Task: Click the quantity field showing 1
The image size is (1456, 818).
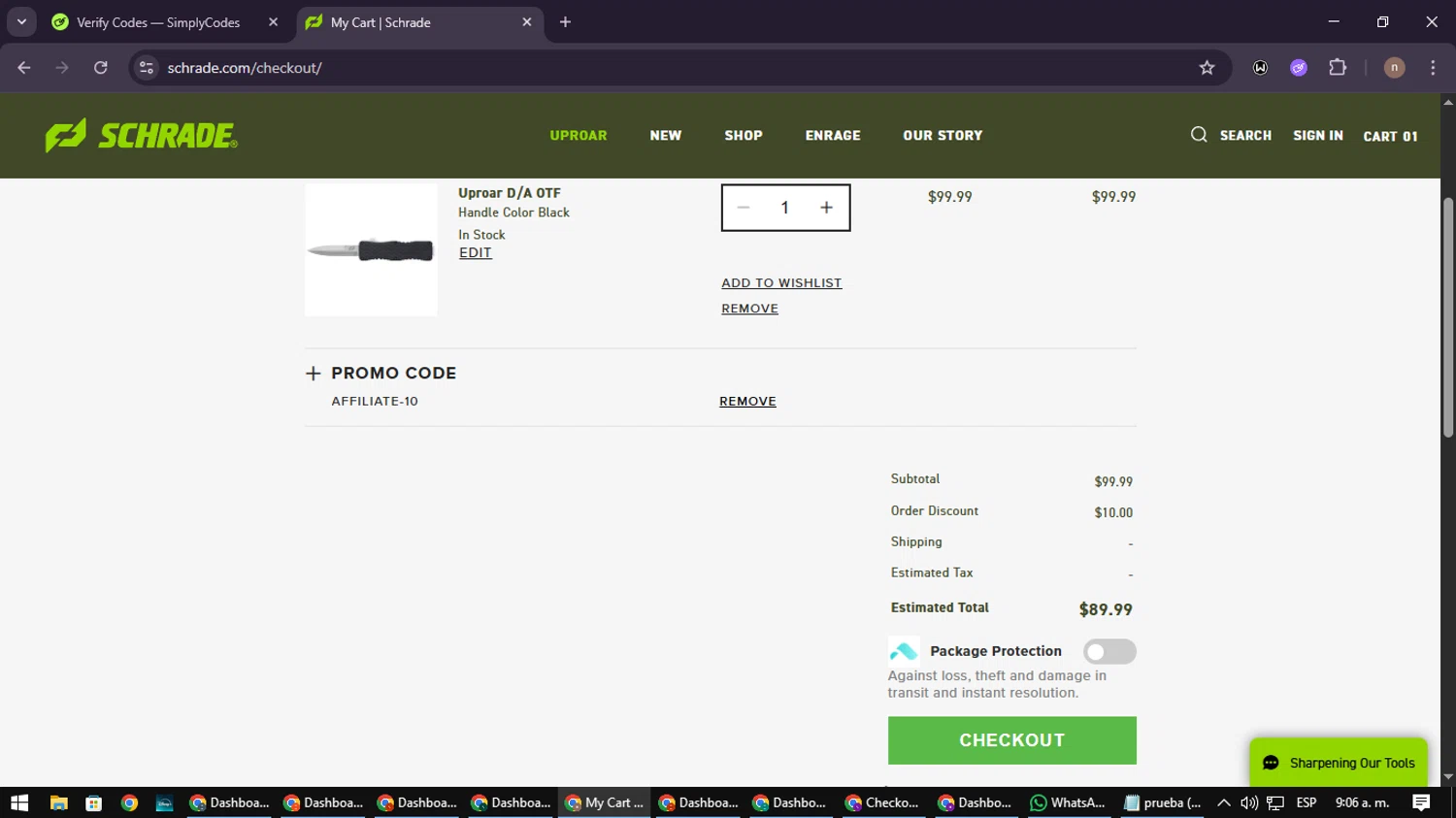Action: (785, 208)
